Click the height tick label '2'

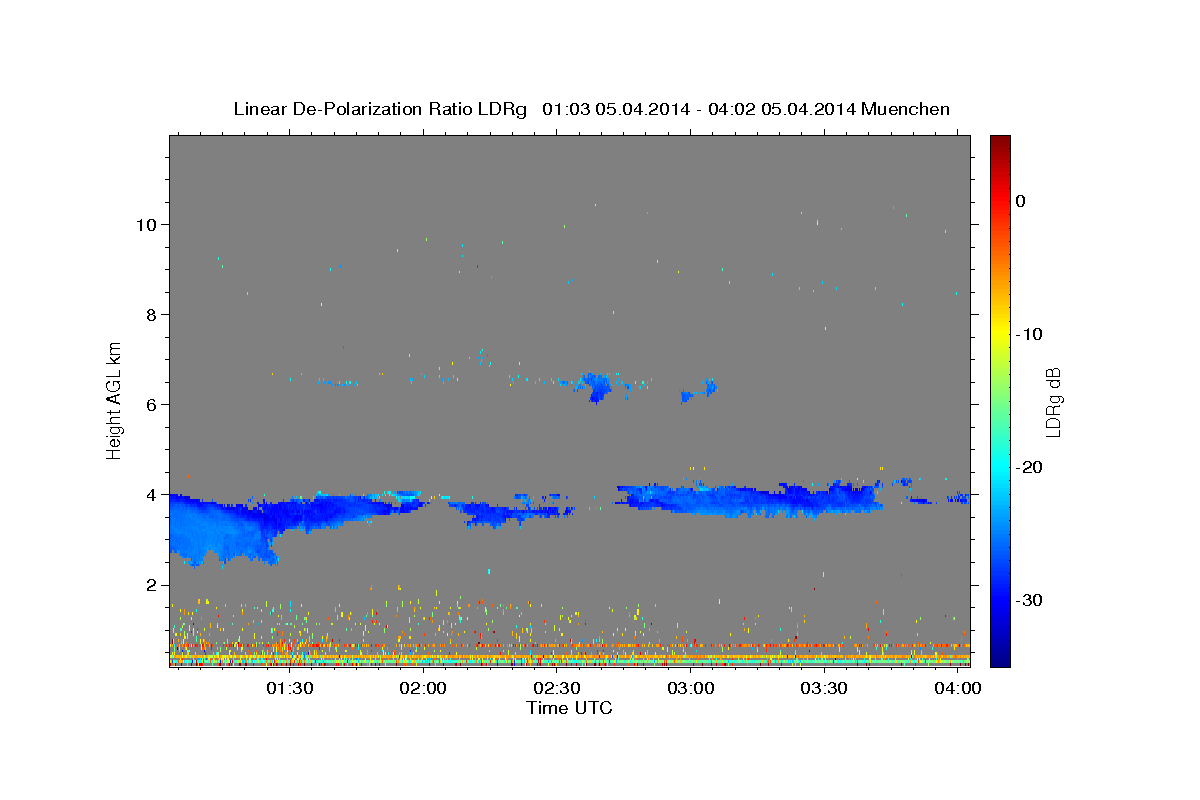152,584
